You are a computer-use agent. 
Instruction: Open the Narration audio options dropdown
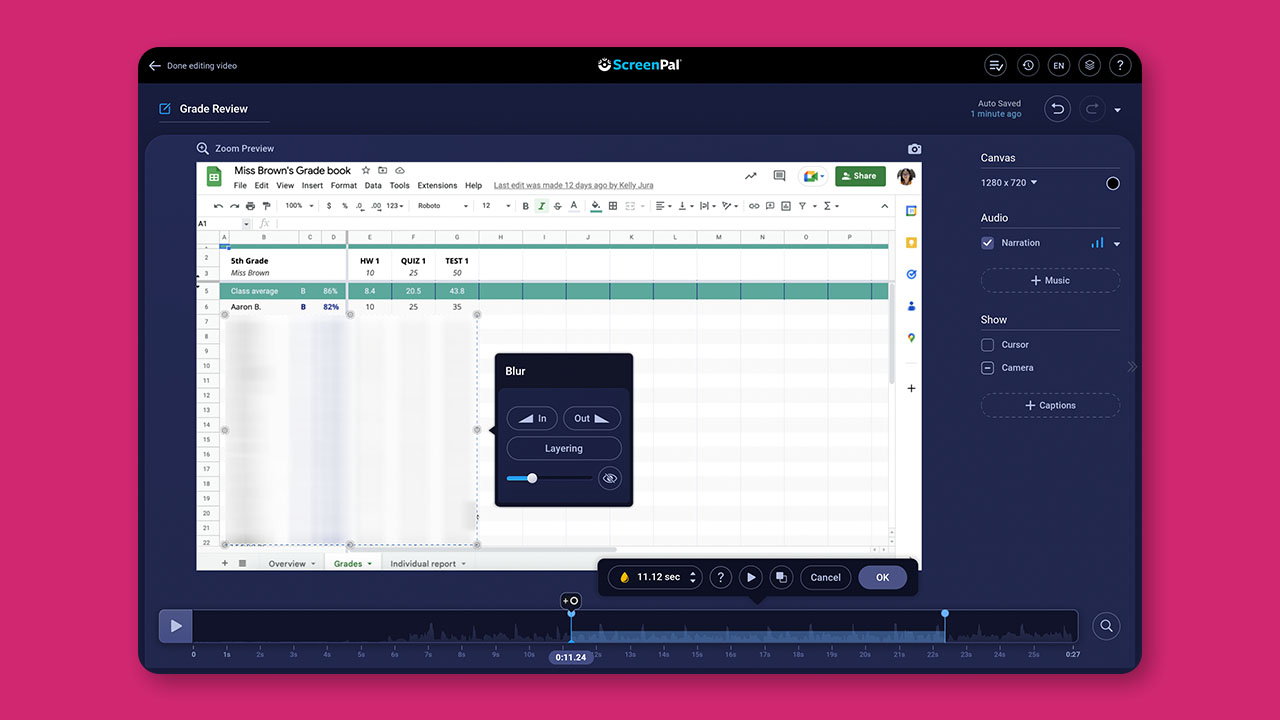click(1117, 244)
